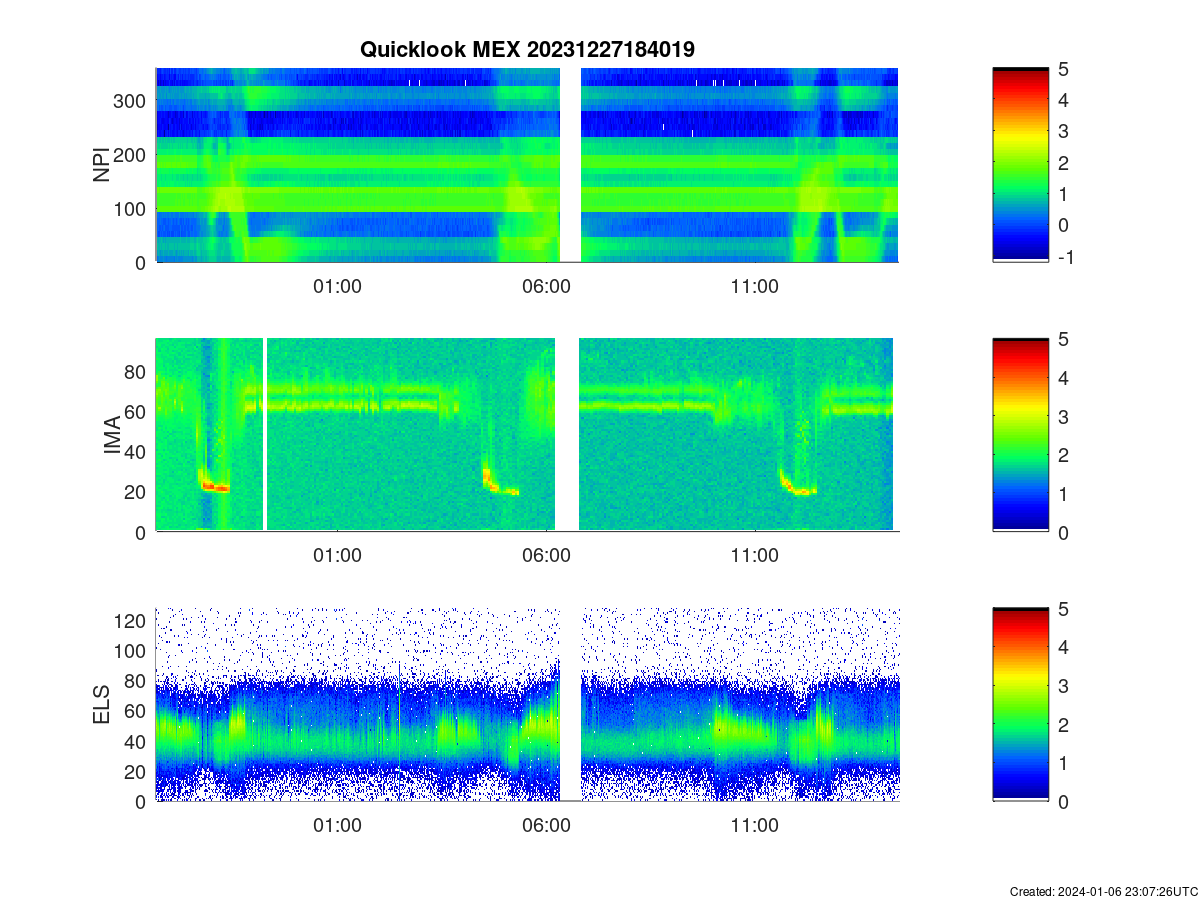Click the Created 2024-01-06 23:07:26UTC timestamp
Screen dimensions: 1200x900
point(1103,891)
